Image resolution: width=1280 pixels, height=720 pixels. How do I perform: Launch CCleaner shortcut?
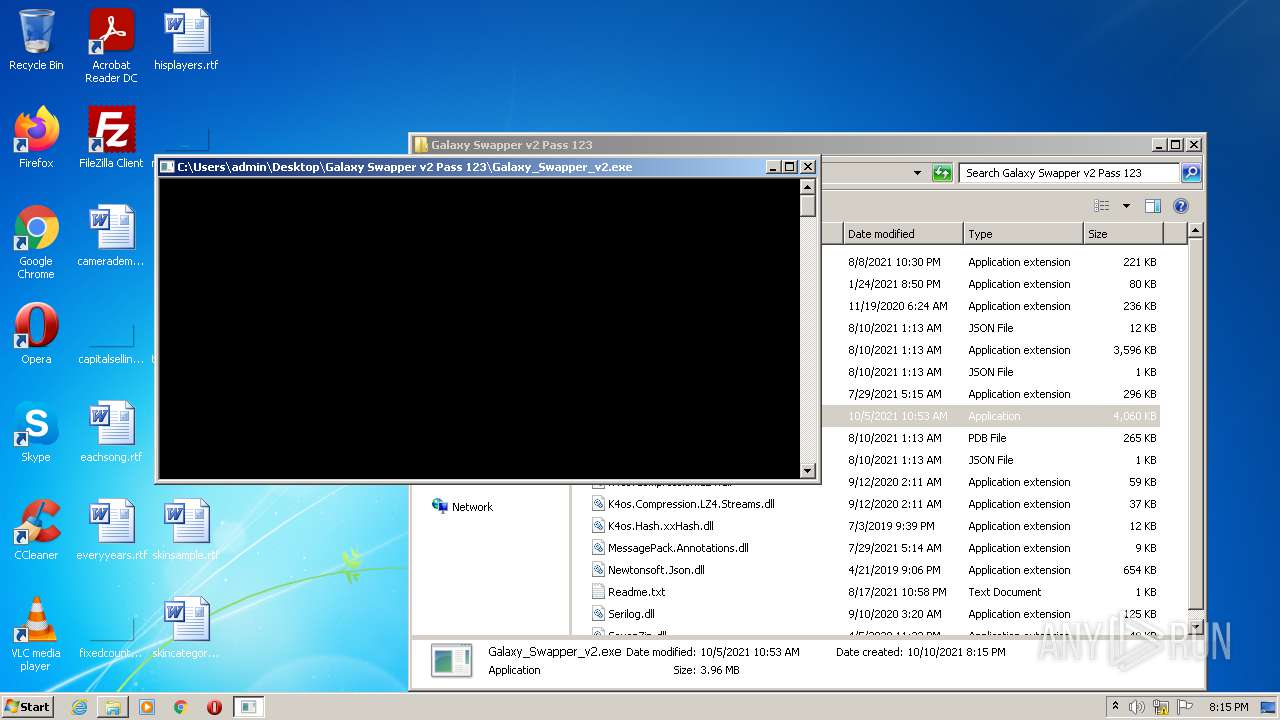click(36, 530)
